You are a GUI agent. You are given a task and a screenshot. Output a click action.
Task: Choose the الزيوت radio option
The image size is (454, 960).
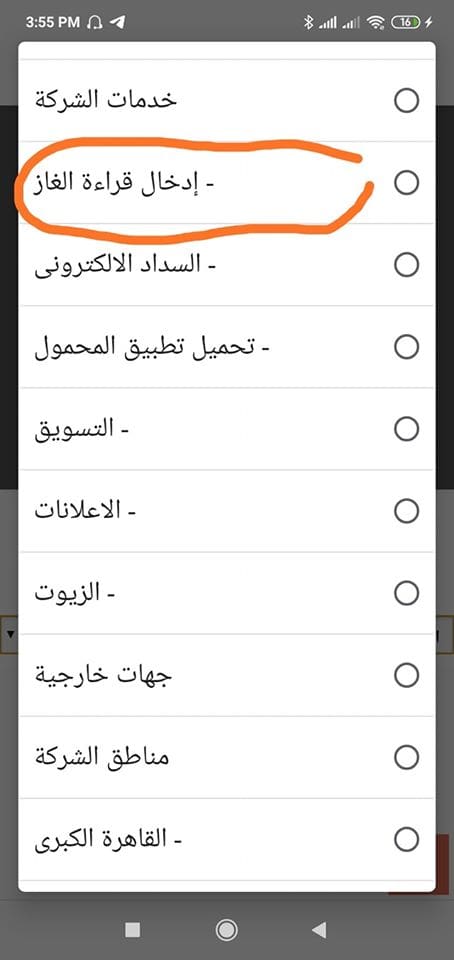[406, 593]
